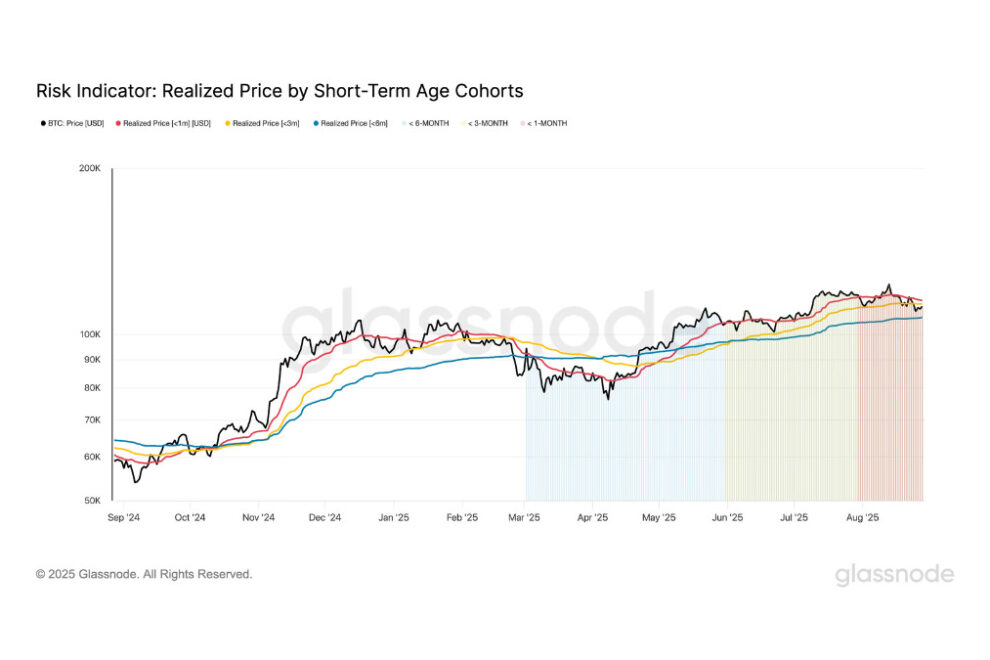The height and width of the screenshot is (660, 990).
Task: Toggle the yellow Realized Price <3m legend dot
Action: click(x=227, y=123)
